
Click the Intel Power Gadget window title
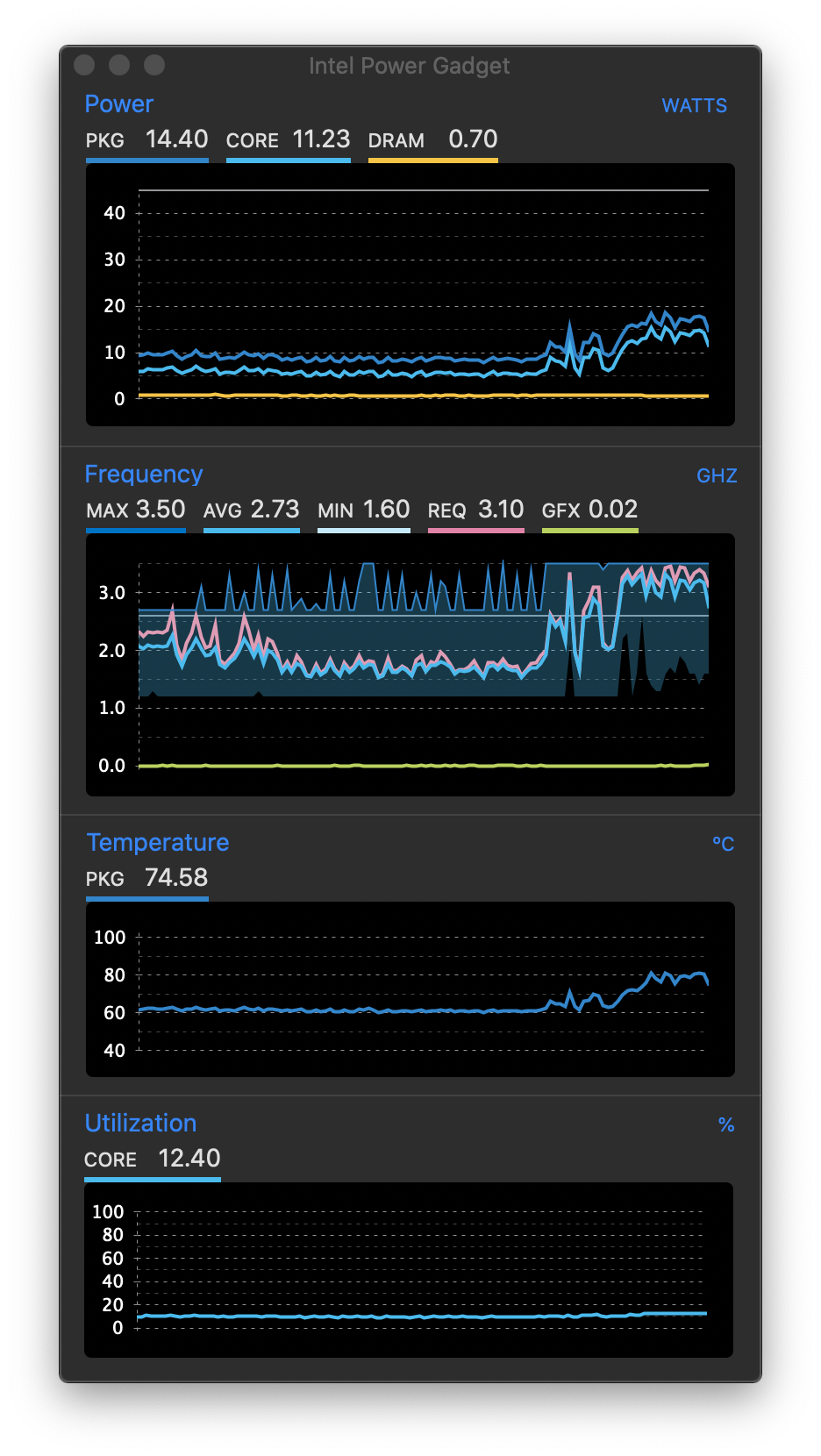pos(409,66)
